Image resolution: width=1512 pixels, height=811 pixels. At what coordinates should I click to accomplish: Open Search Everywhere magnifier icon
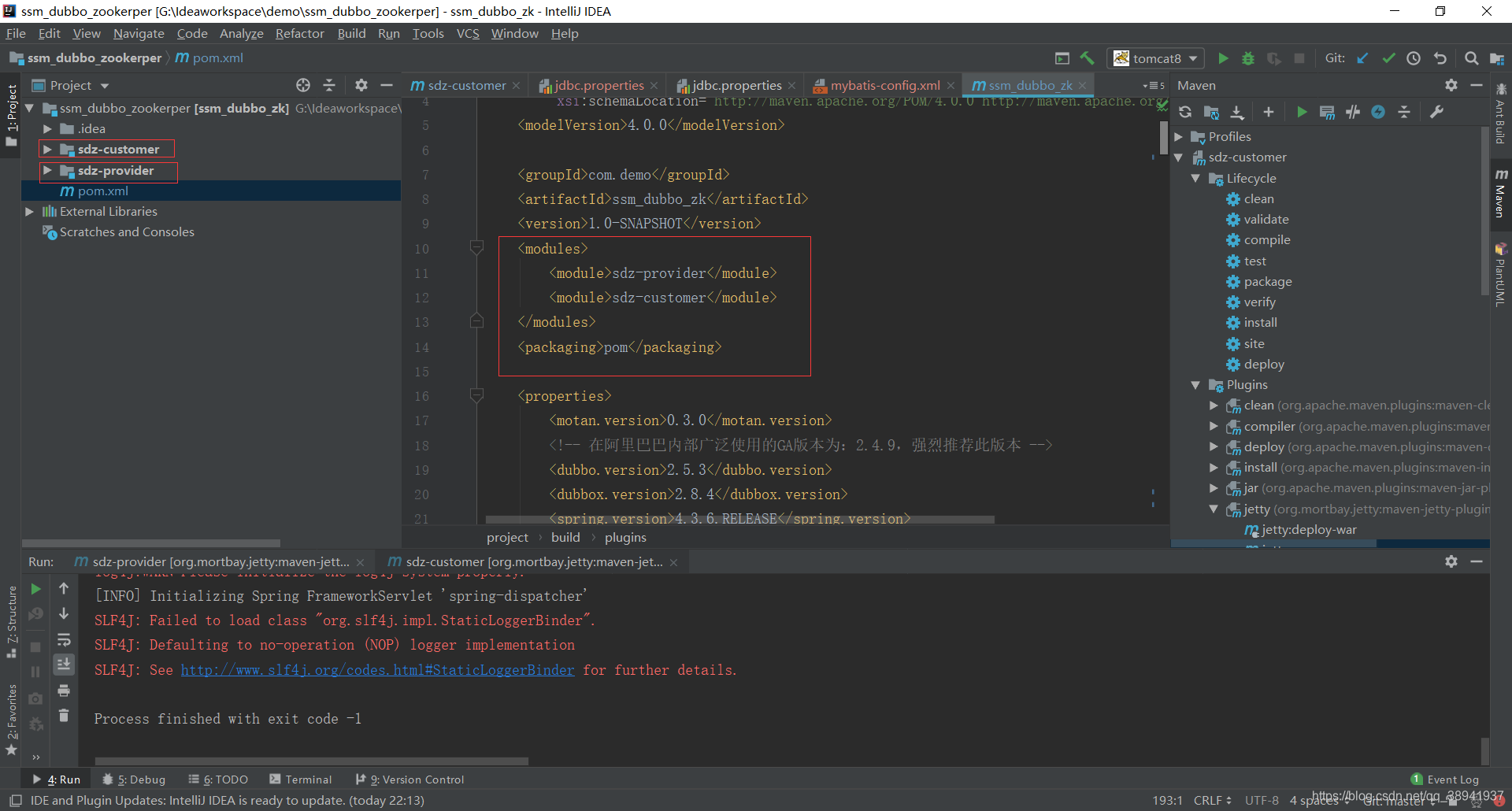(1471, 58)
